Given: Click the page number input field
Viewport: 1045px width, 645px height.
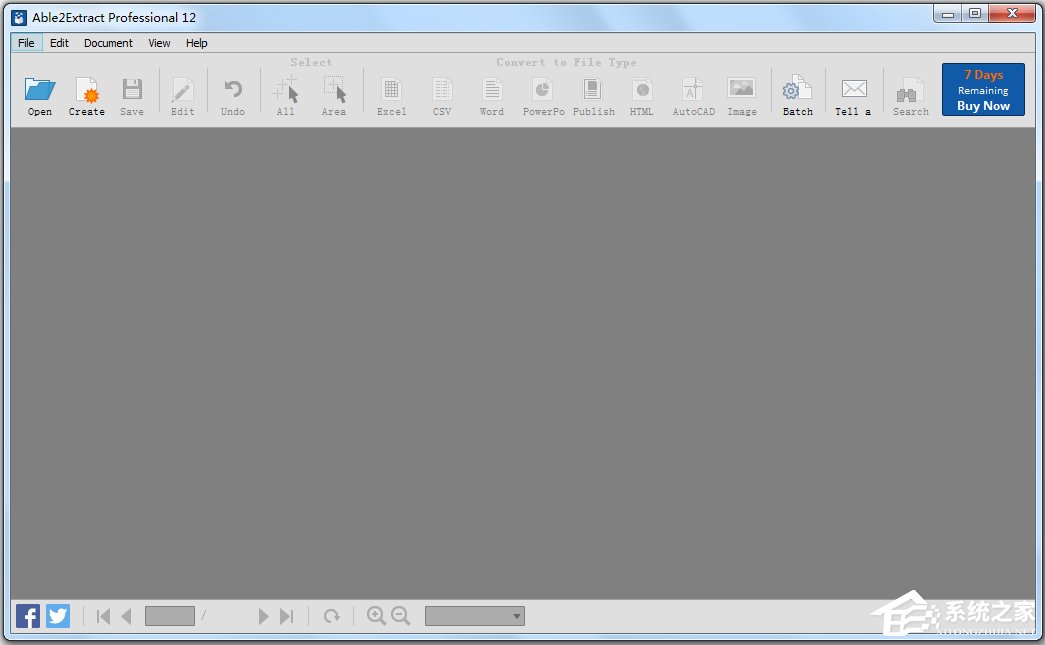Looking at the screenshot, I should click(170, 616).
